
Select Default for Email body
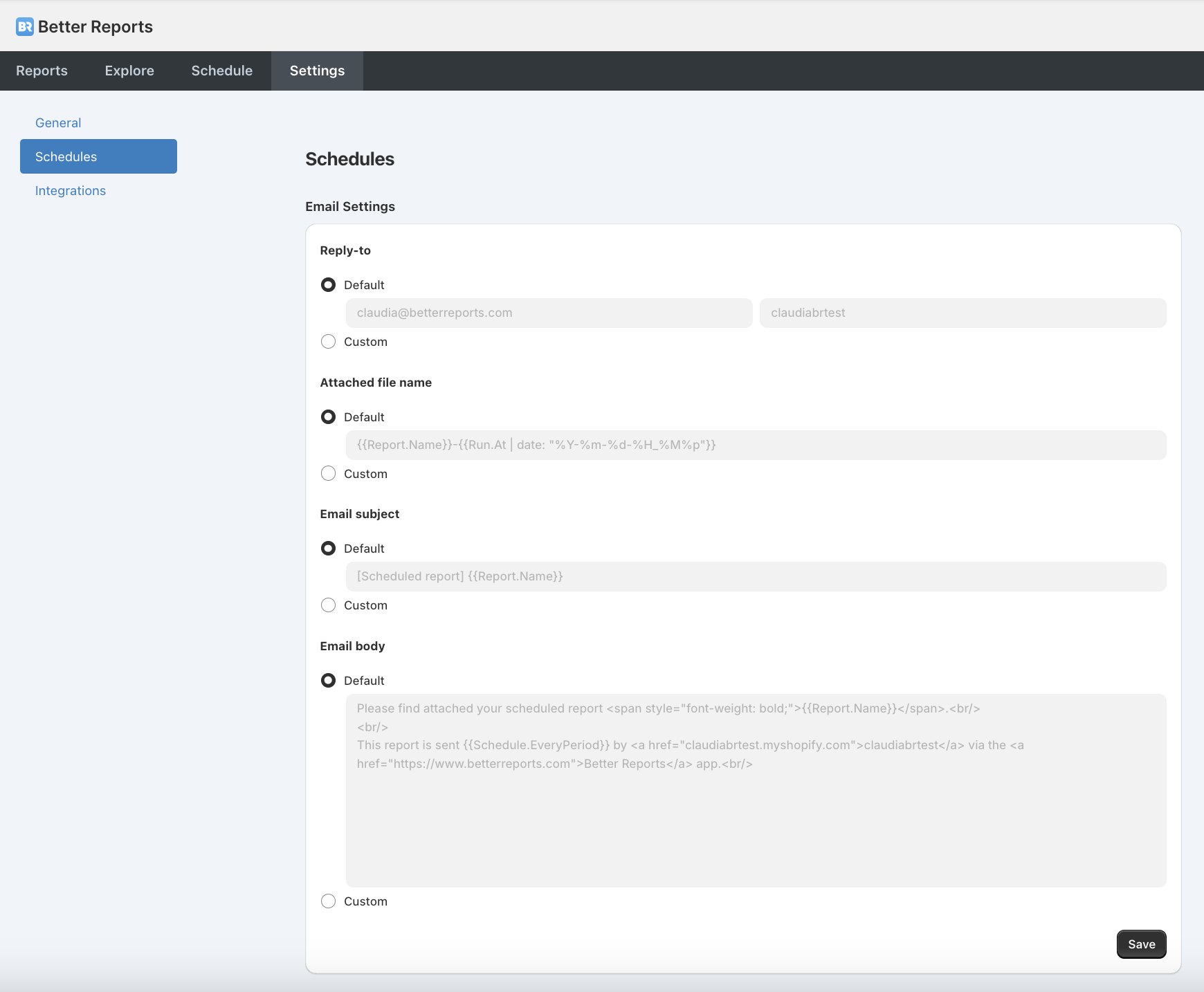pos(329,681)
